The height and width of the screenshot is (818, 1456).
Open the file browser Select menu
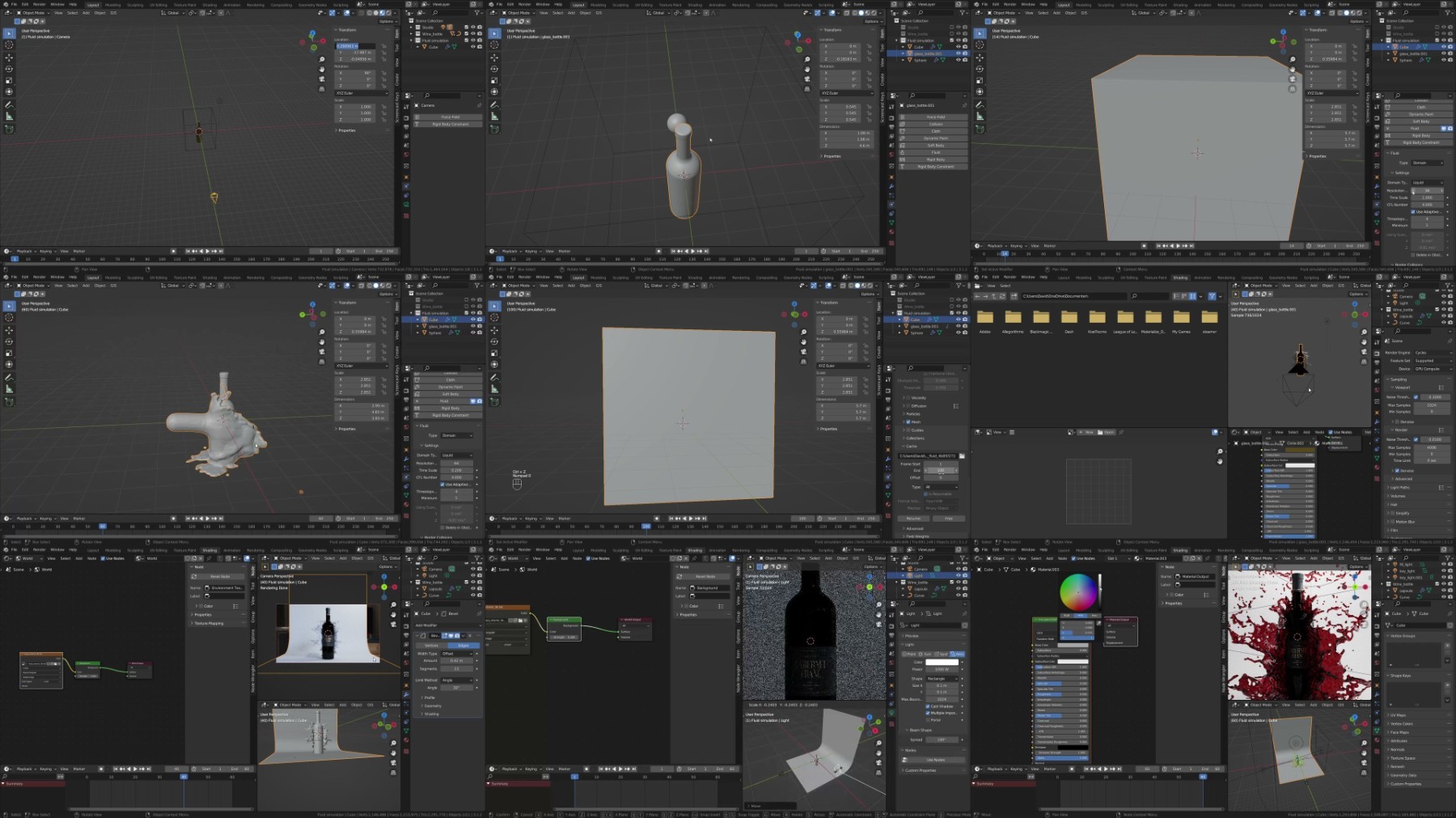(x=1005, y=286)
